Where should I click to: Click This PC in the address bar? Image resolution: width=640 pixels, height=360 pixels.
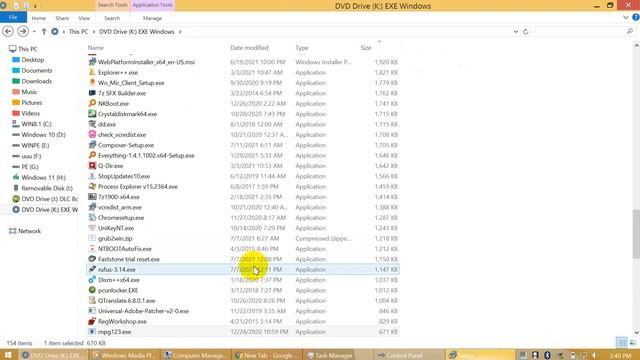[x=78, y=31]
